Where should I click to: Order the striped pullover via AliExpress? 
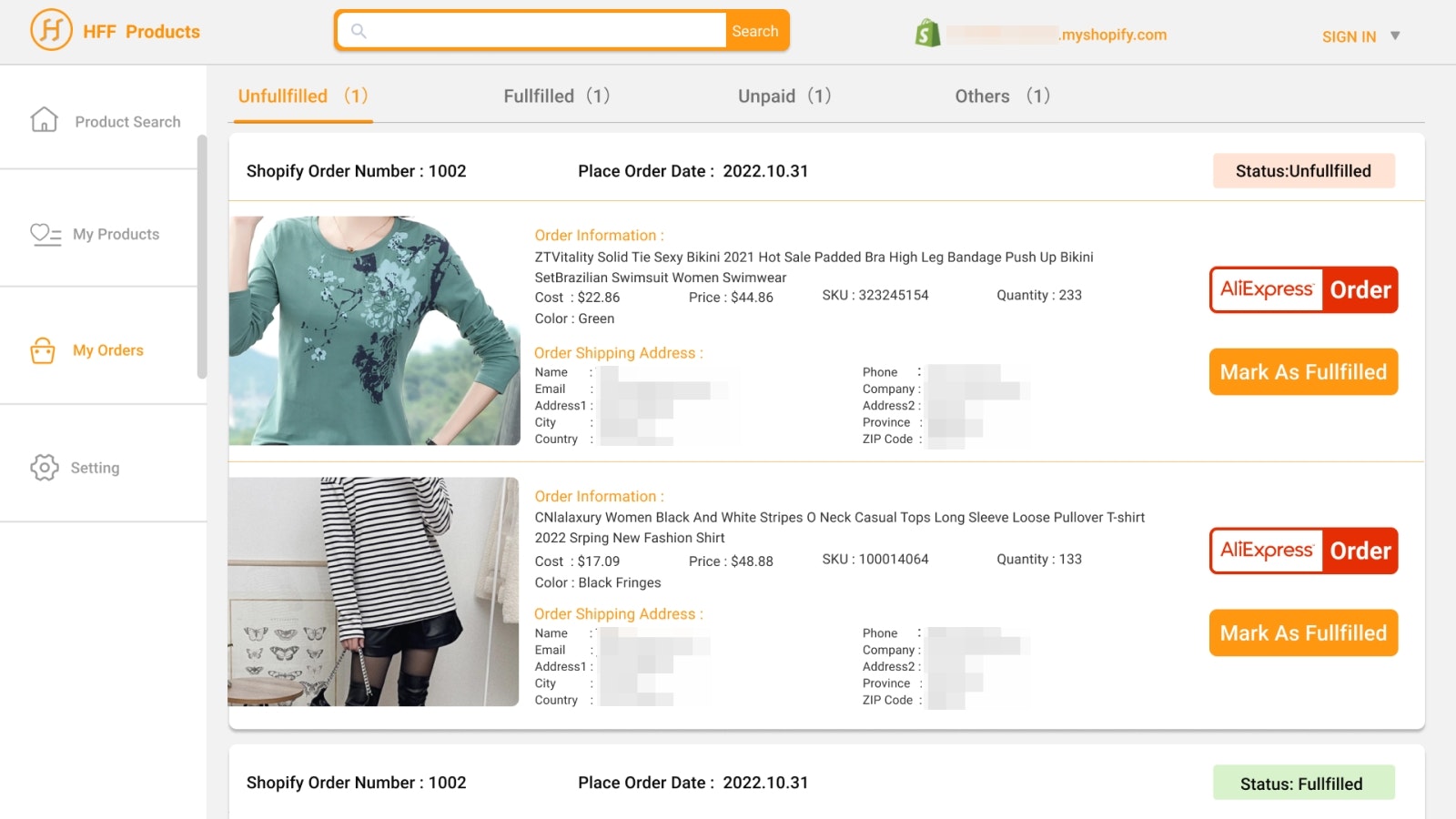[1303, 551]
